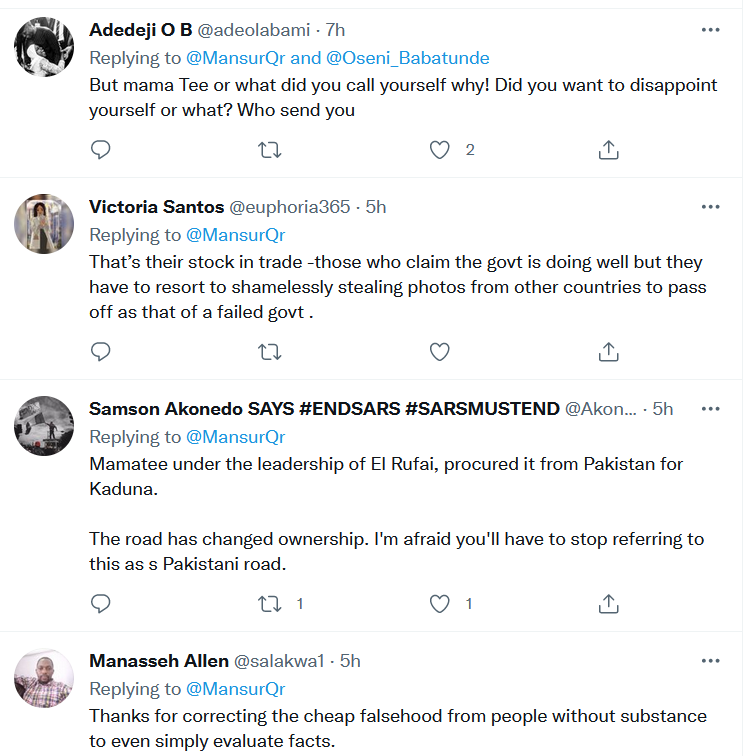
Task: Reply to Samson Akonedo's tweet
Action: point(100,604)
